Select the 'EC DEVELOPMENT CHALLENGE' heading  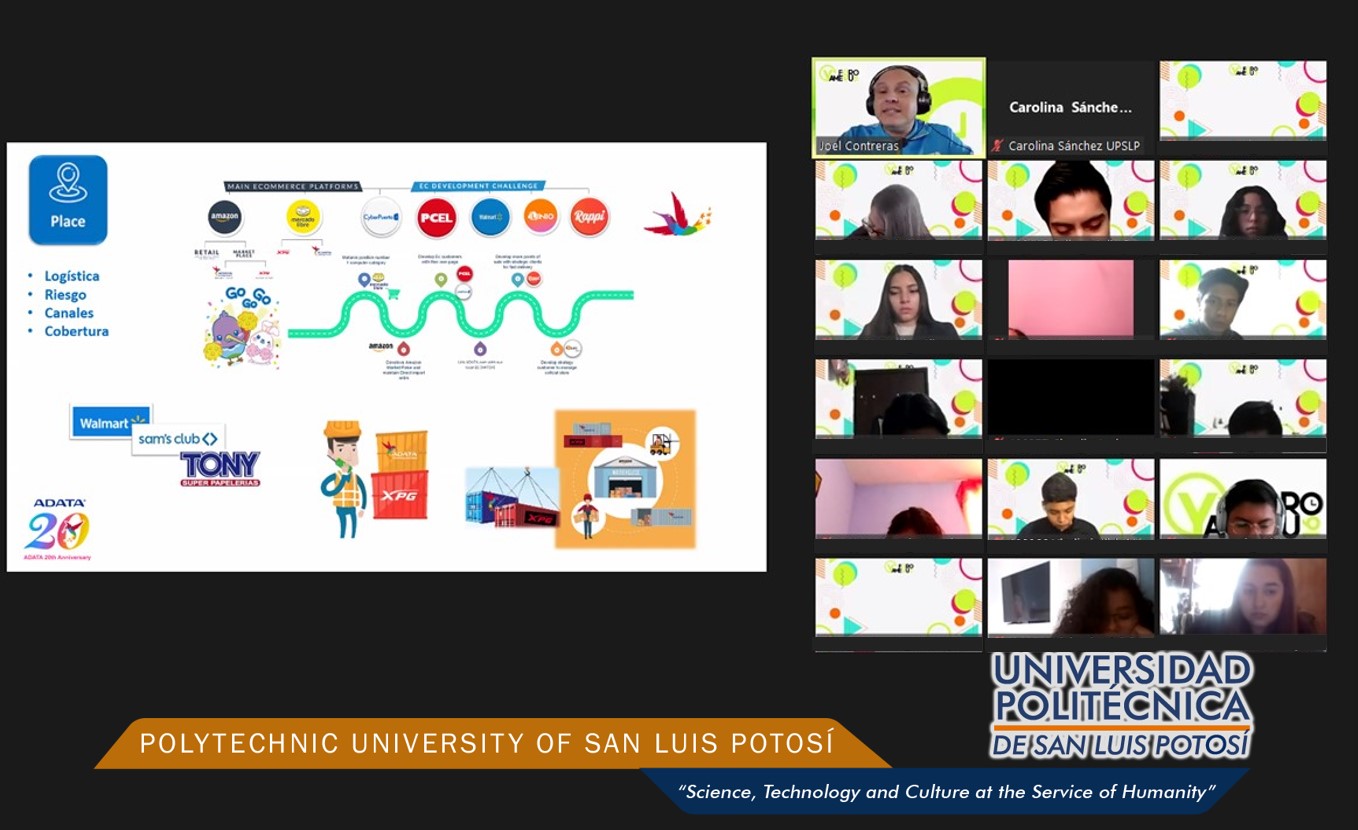point(479,186)
